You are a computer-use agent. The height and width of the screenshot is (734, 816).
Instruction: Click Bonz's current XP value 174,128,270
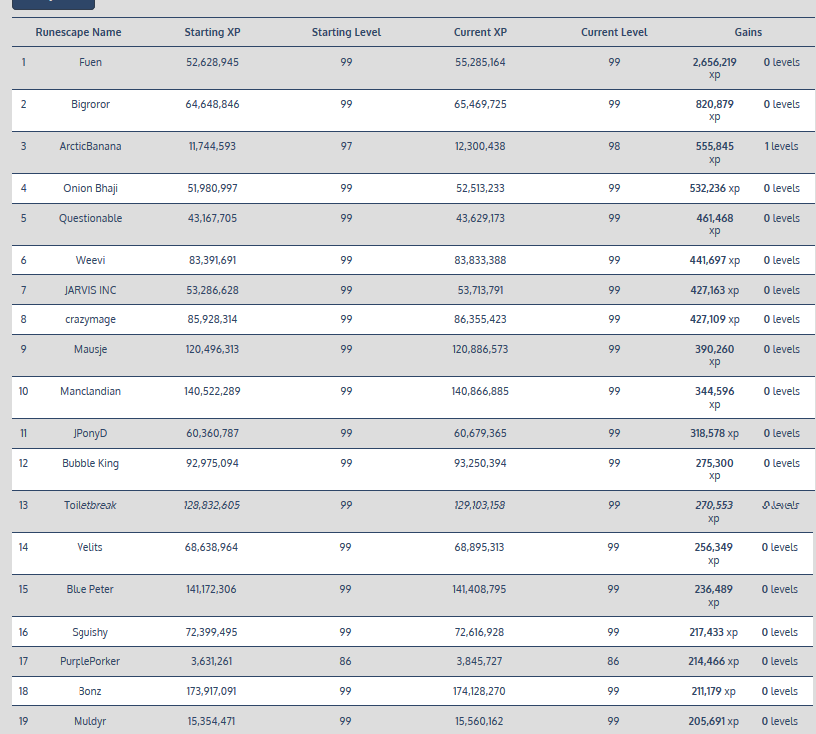click(480, 691)
